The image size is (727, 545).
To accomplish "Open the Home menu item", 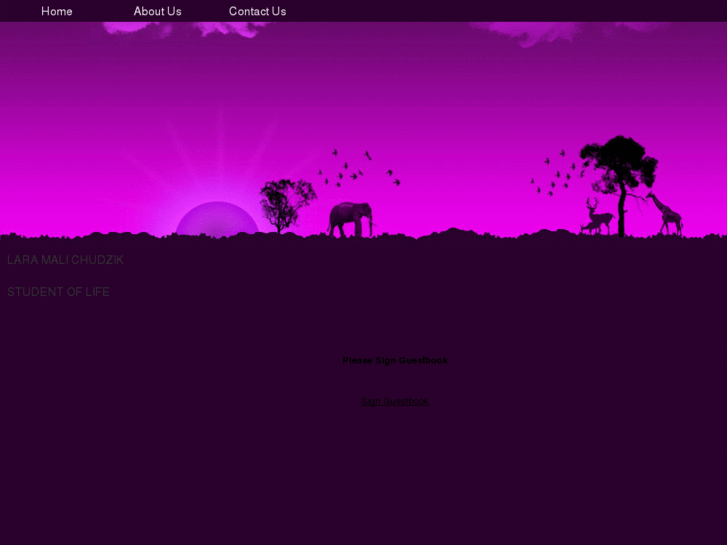I will click(57, 11).
